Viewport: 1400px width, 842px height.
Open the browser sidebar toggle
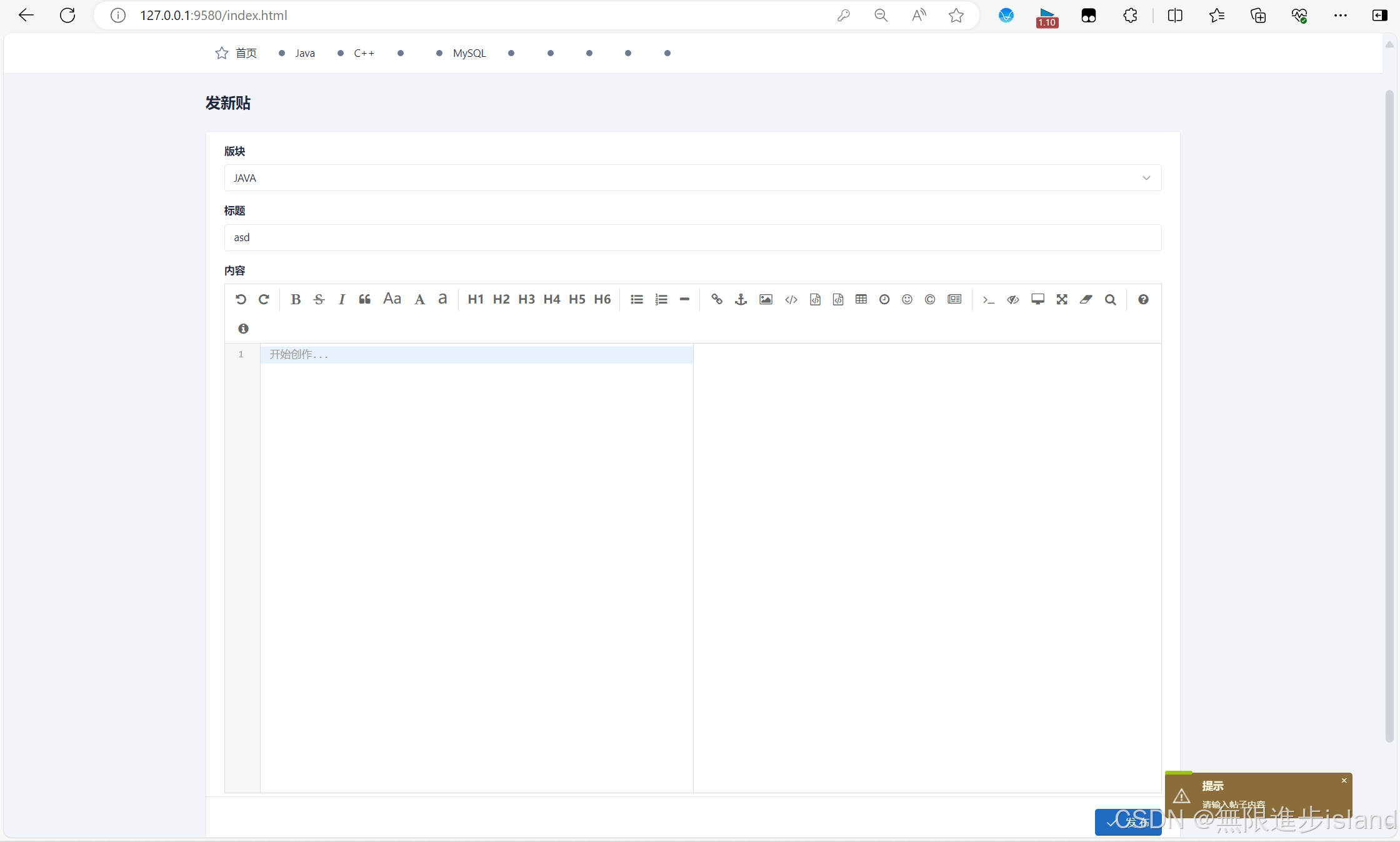[1380, 16]
